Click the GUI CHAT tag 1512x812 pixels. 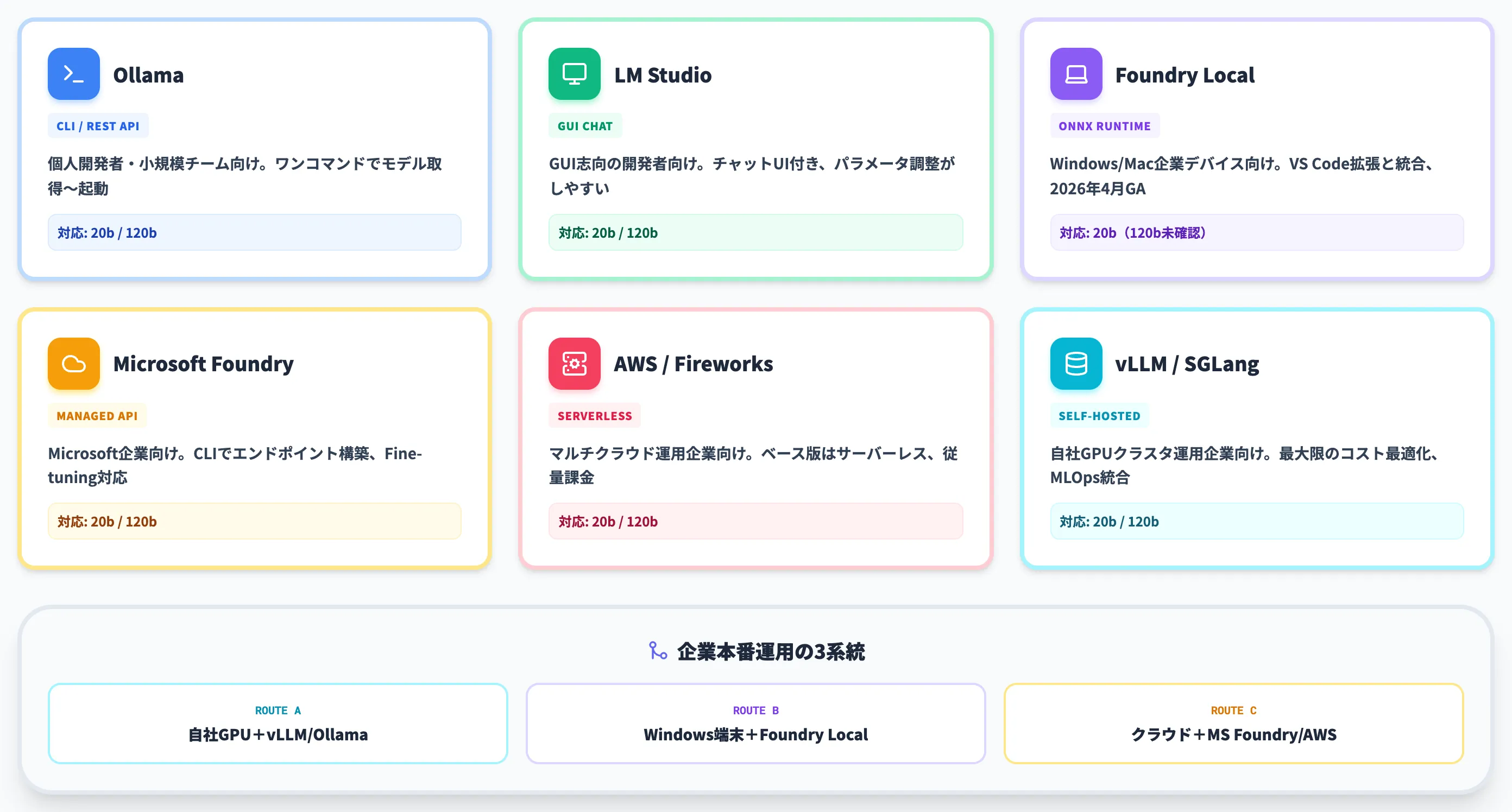[584, 125]
